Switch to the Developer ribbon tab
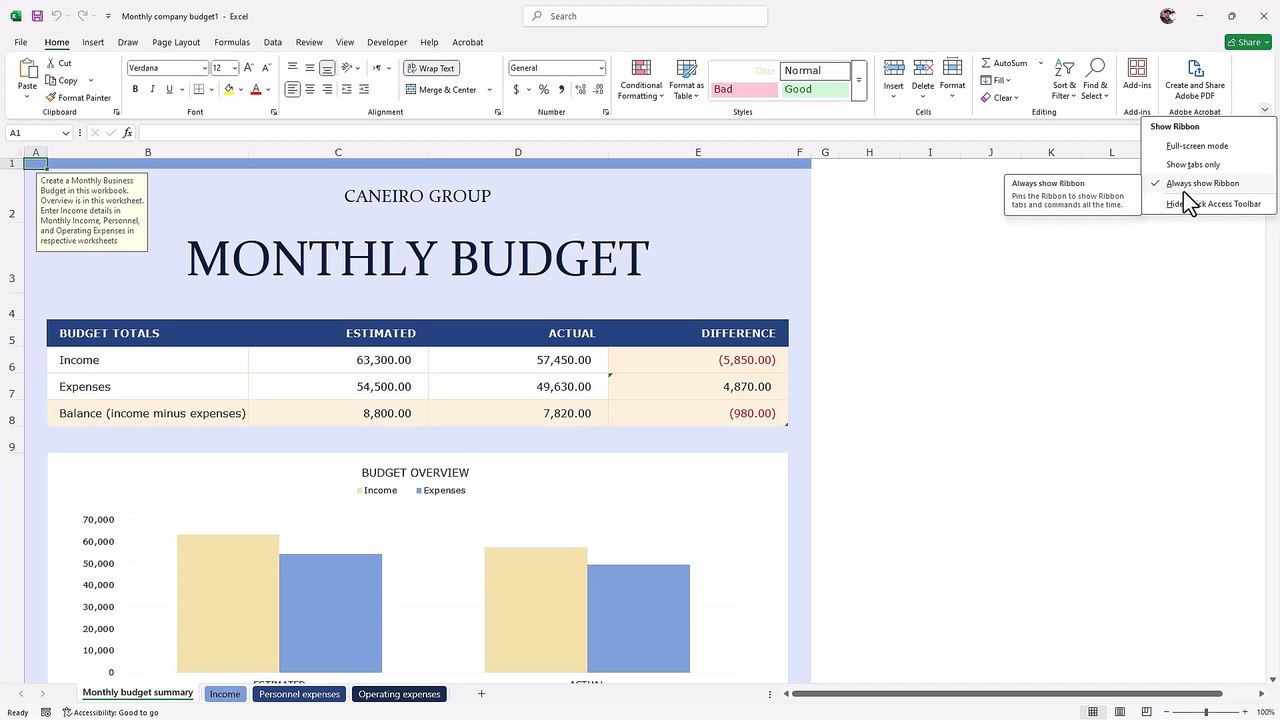The height and width of the screenshot is (720, 1280). (387, 42)
